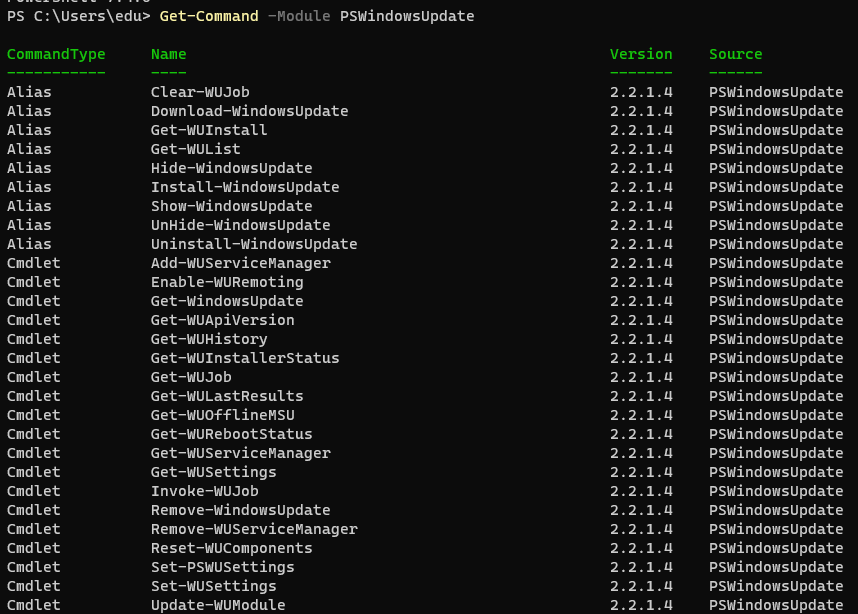The image size is (858, 614).
Task: Select Get-WURebootStatus cmdlet name
Action: point(231,435)
